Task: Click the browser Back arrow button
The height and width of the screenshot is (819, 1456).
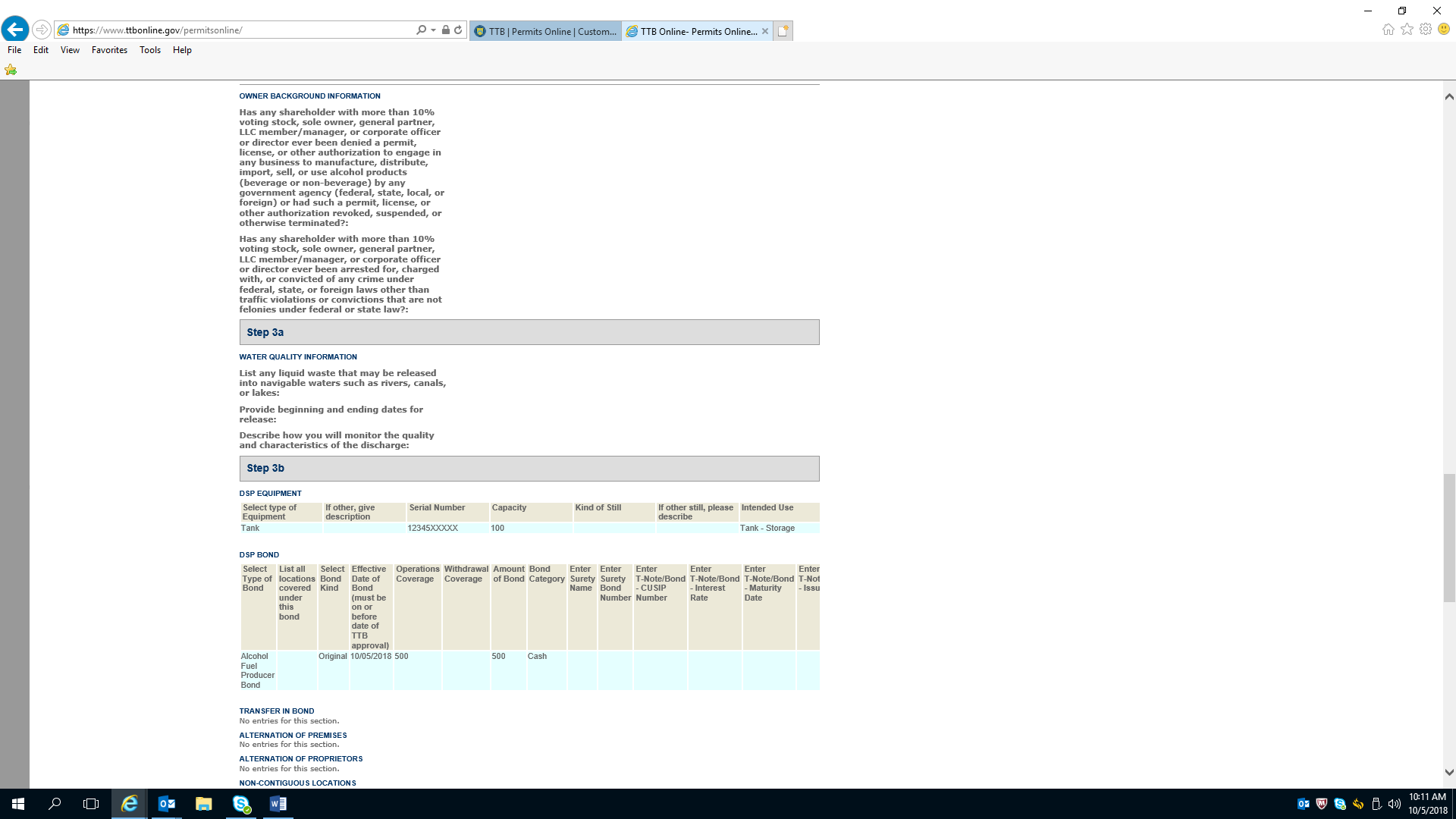Action: coord(14,30)
